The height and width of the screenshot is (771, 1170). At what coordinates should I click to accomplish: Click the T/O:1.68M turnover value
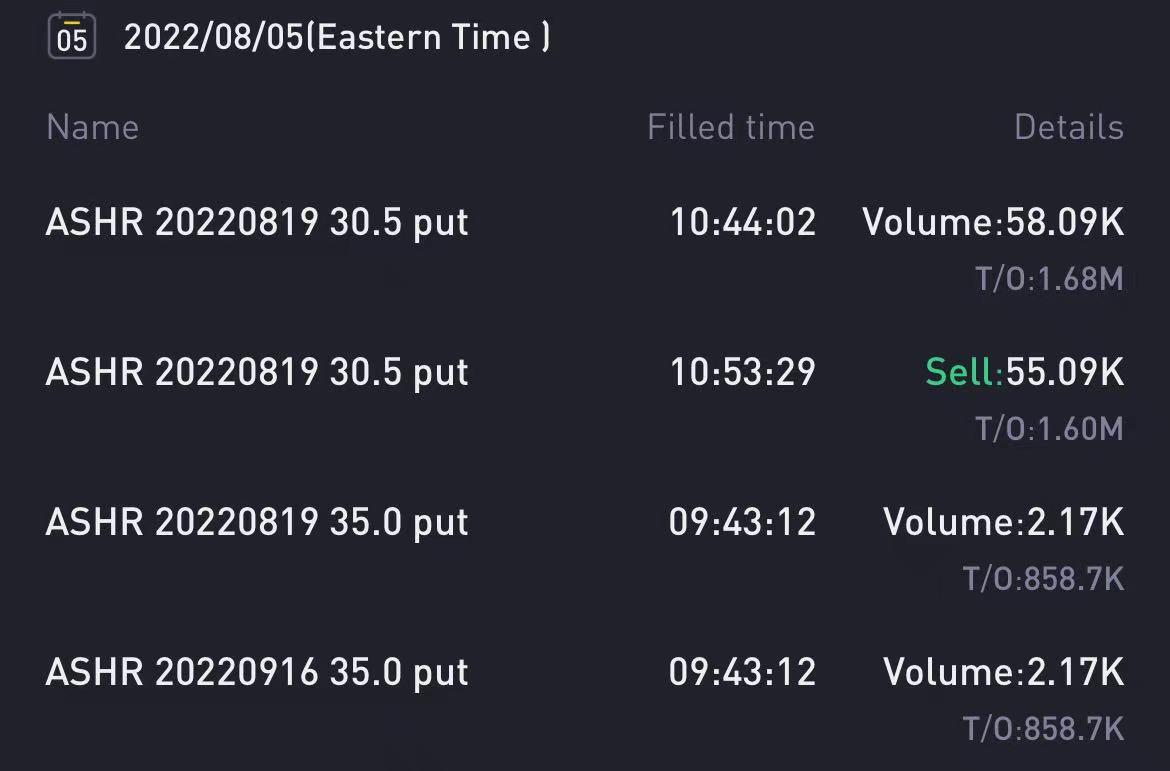(x=1049, y=279)
